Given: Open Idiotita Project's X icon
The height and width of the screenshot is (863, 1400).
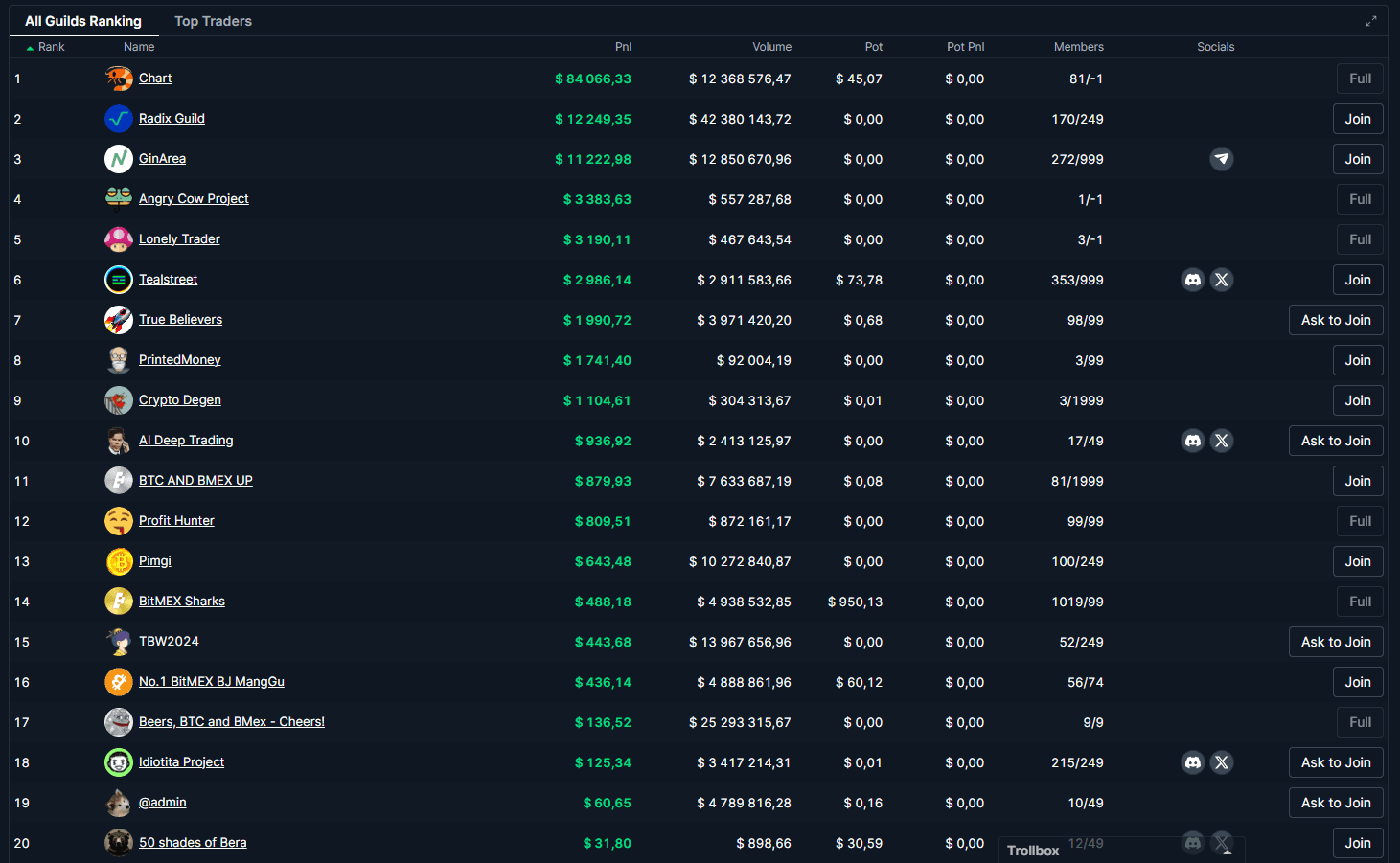Looking at the screenshot, I should coord(1222,762).
